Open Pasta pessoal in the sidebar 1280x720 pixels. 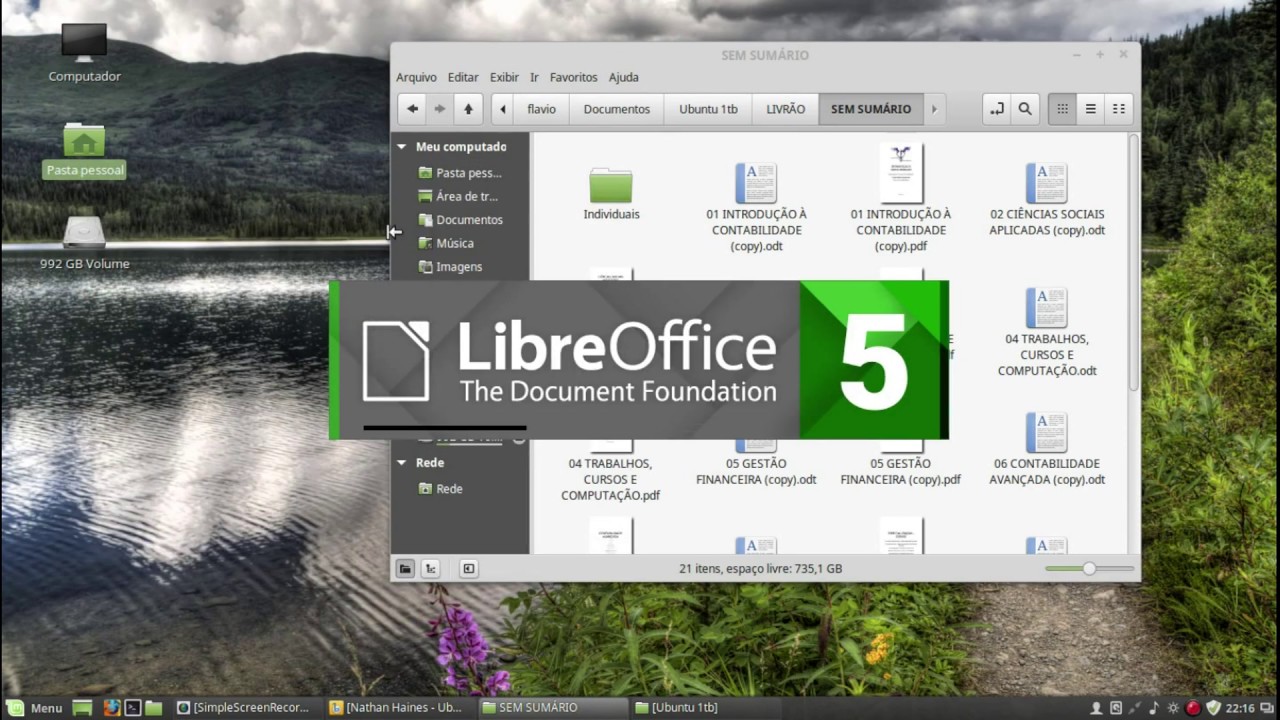460,173
